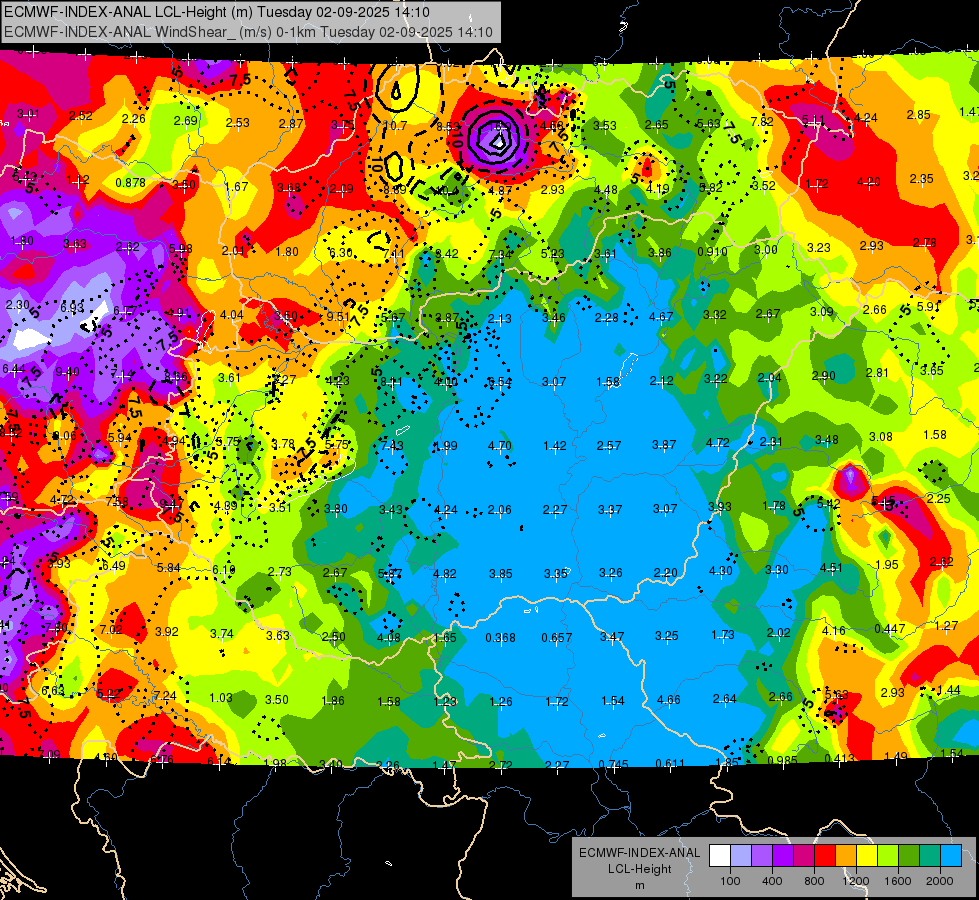Click the legend LCL-Height label
This screenshot has height=900, width=979.
pos(639,869)
